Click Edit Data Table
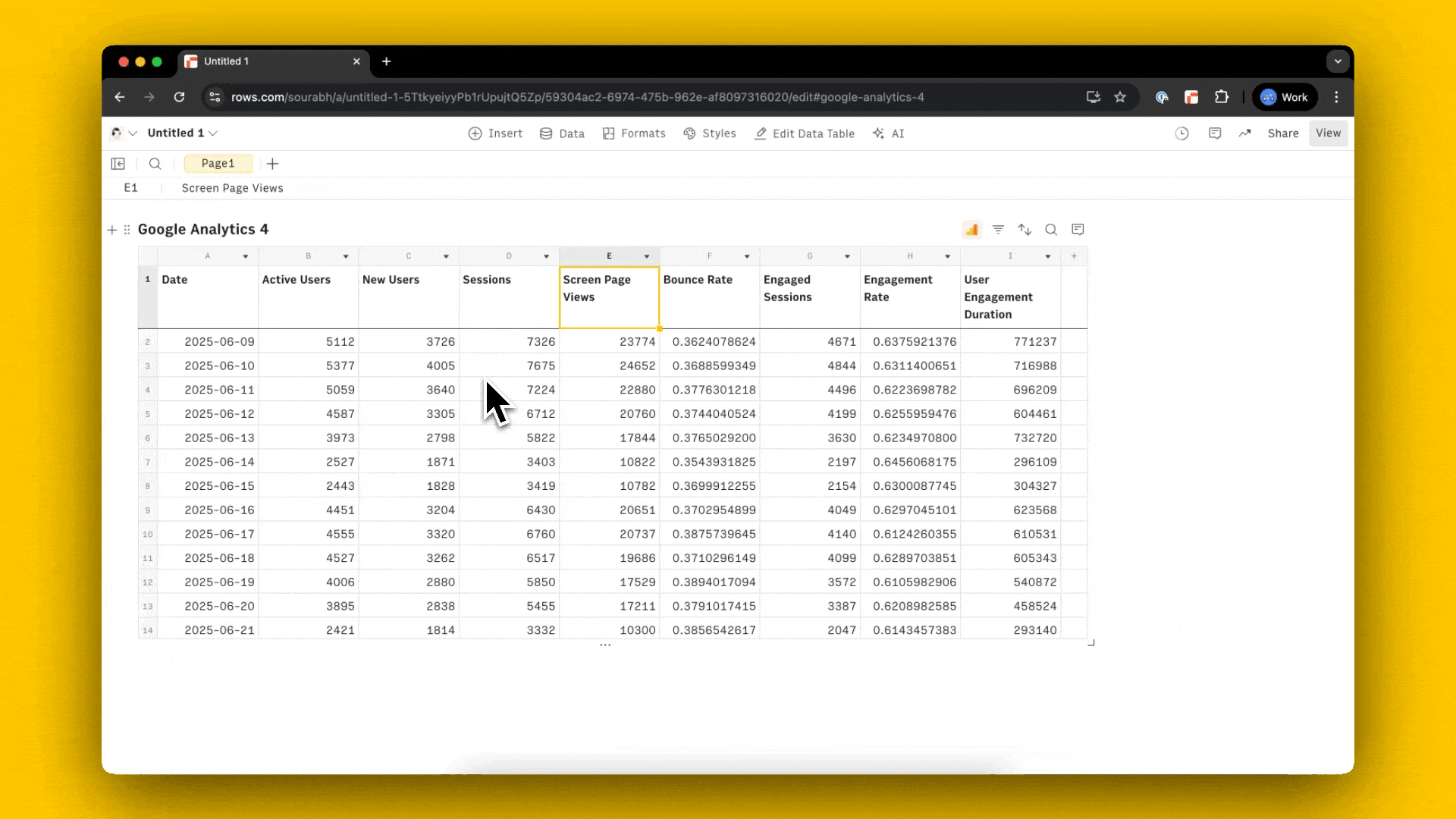This screenshot has height=819, width=1456. point(805,133)
